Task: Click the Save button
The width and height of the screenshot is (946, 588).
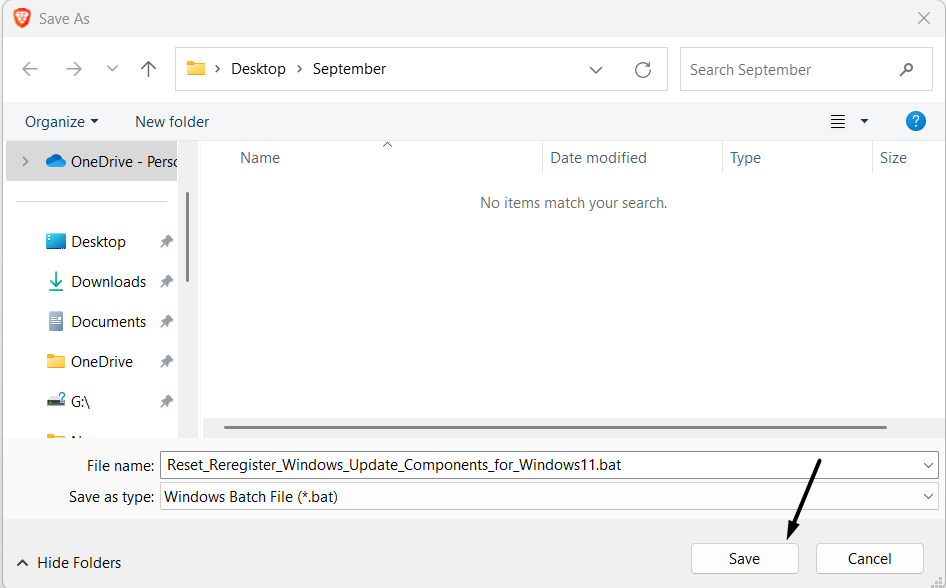Action: click(x=744, y=559)
